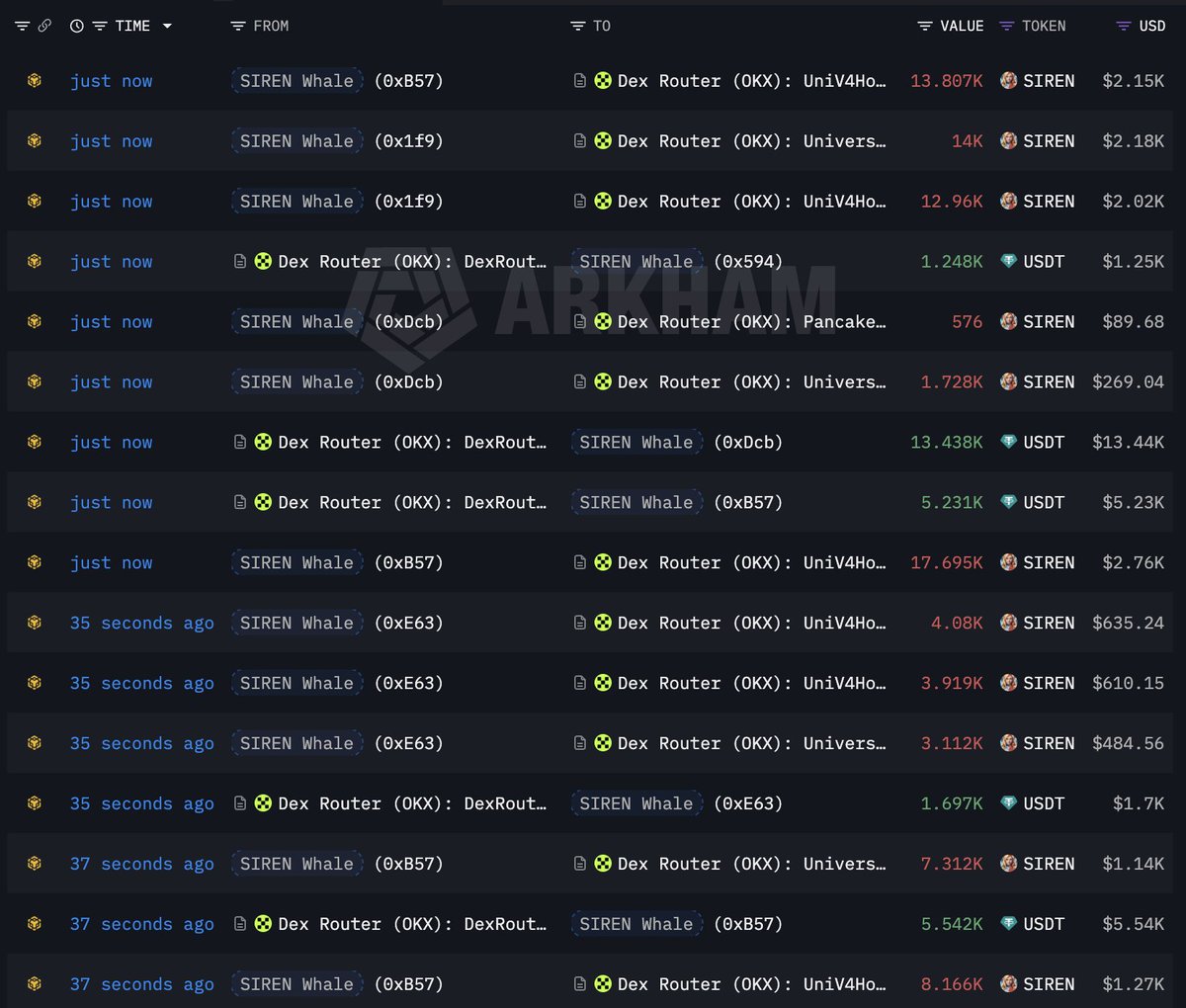This screenshot has height=1008, width=1186.
Task: Click OKX logo in TO cell of $89.68 row
Action: point(603,322)
